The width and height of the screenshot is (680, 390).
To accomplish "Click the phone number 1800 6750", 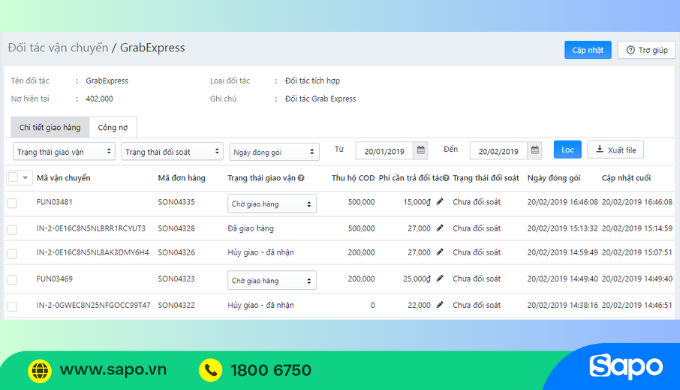I will click(271, 370).
